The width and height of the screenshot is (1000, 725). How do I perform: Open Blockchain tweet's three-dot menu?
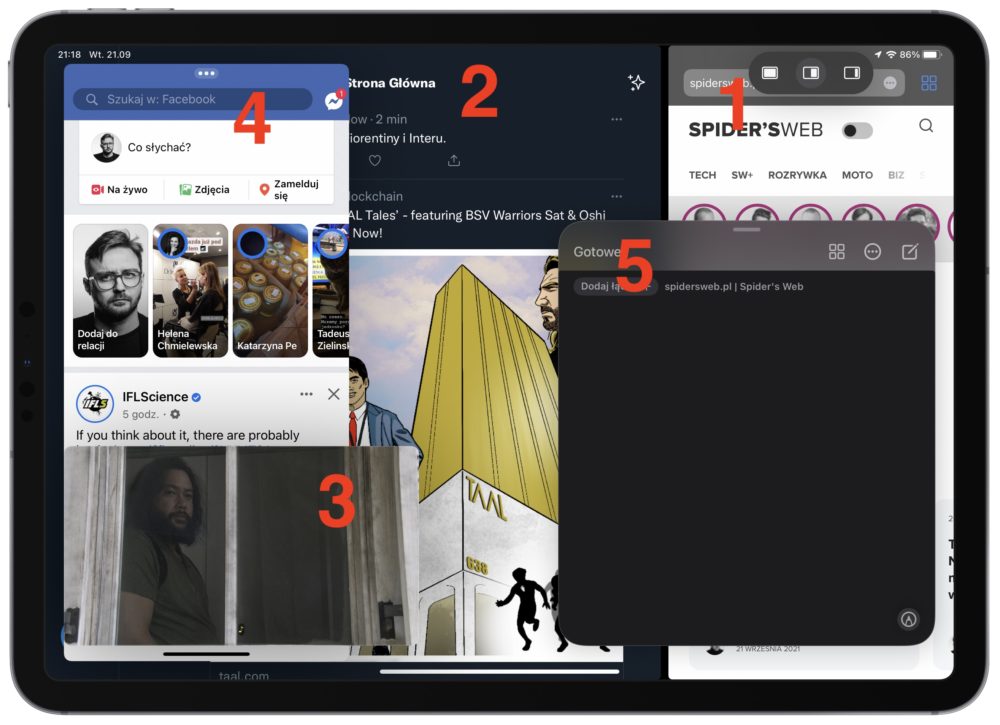(616, 196)
